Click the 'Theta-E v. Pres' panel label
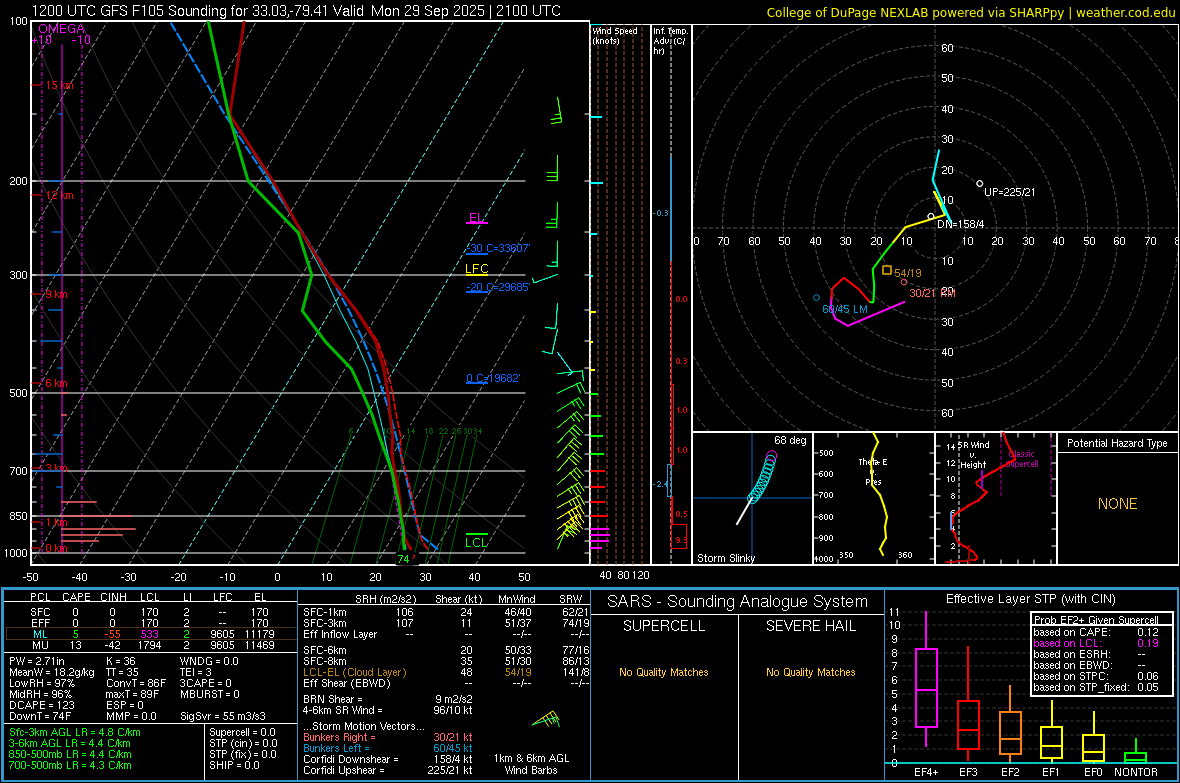 coord(873,471)
